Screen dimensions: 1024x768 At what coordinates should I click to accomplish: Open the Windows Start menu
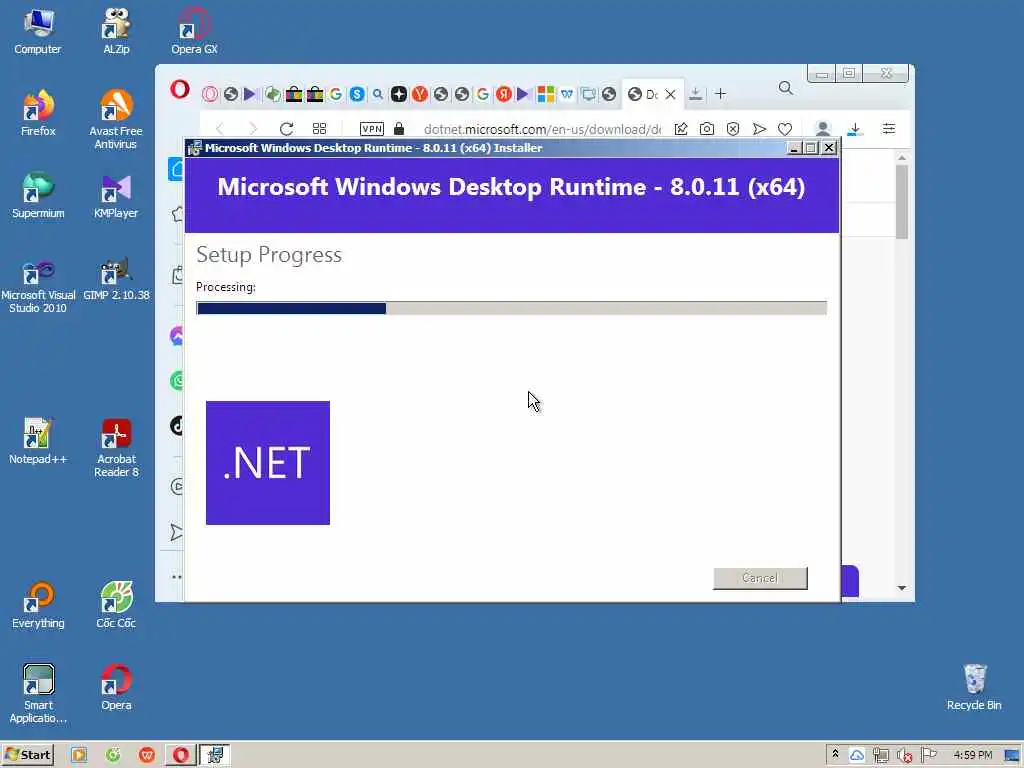coord(28,755)
